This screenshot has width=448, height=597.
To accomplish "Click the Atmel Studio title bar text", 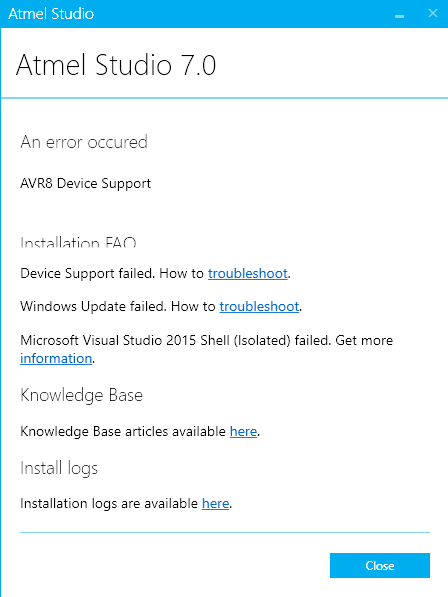I will [51, 14].
